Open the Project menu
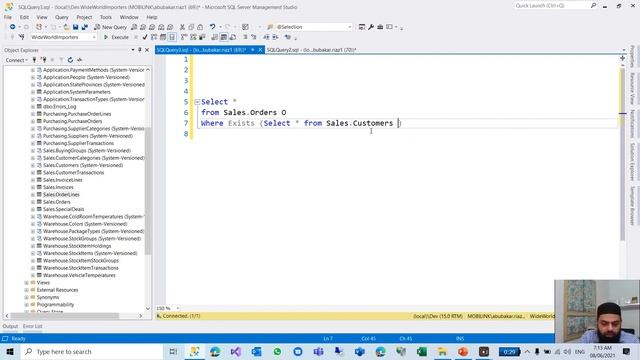 coord(84,17)
